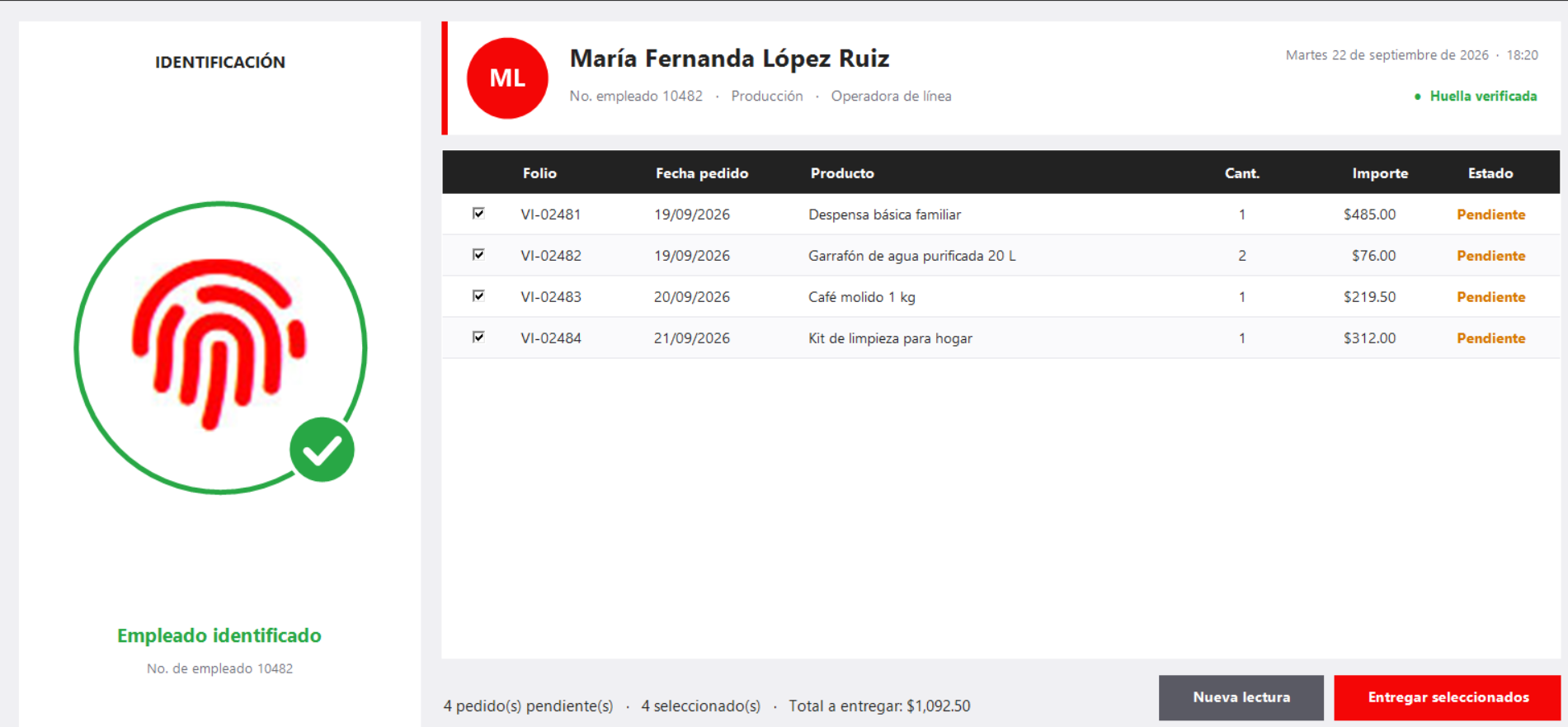The height and width of the screenshot is (727, 1568).
Task: Uncheck the checkbox for order VI-02482
Action: point(478,255)
